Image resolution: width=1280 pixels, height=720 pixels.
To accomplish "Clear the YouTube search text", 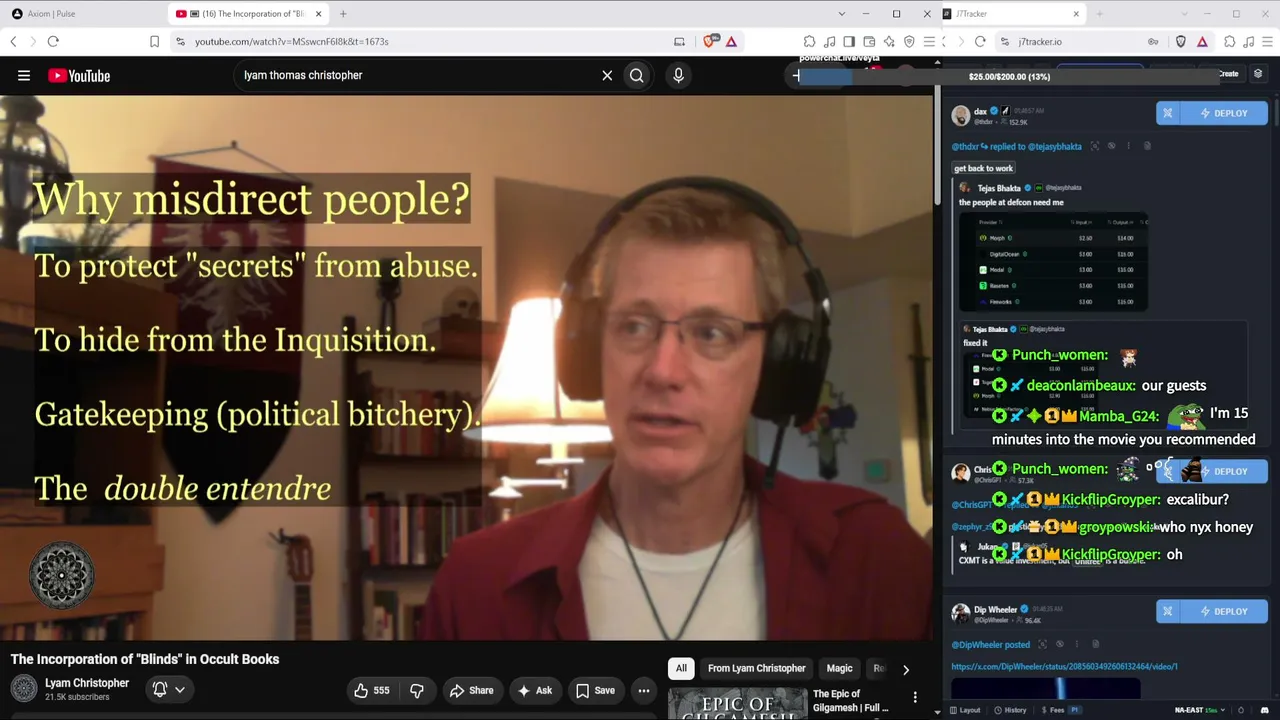I will [607, 75].
